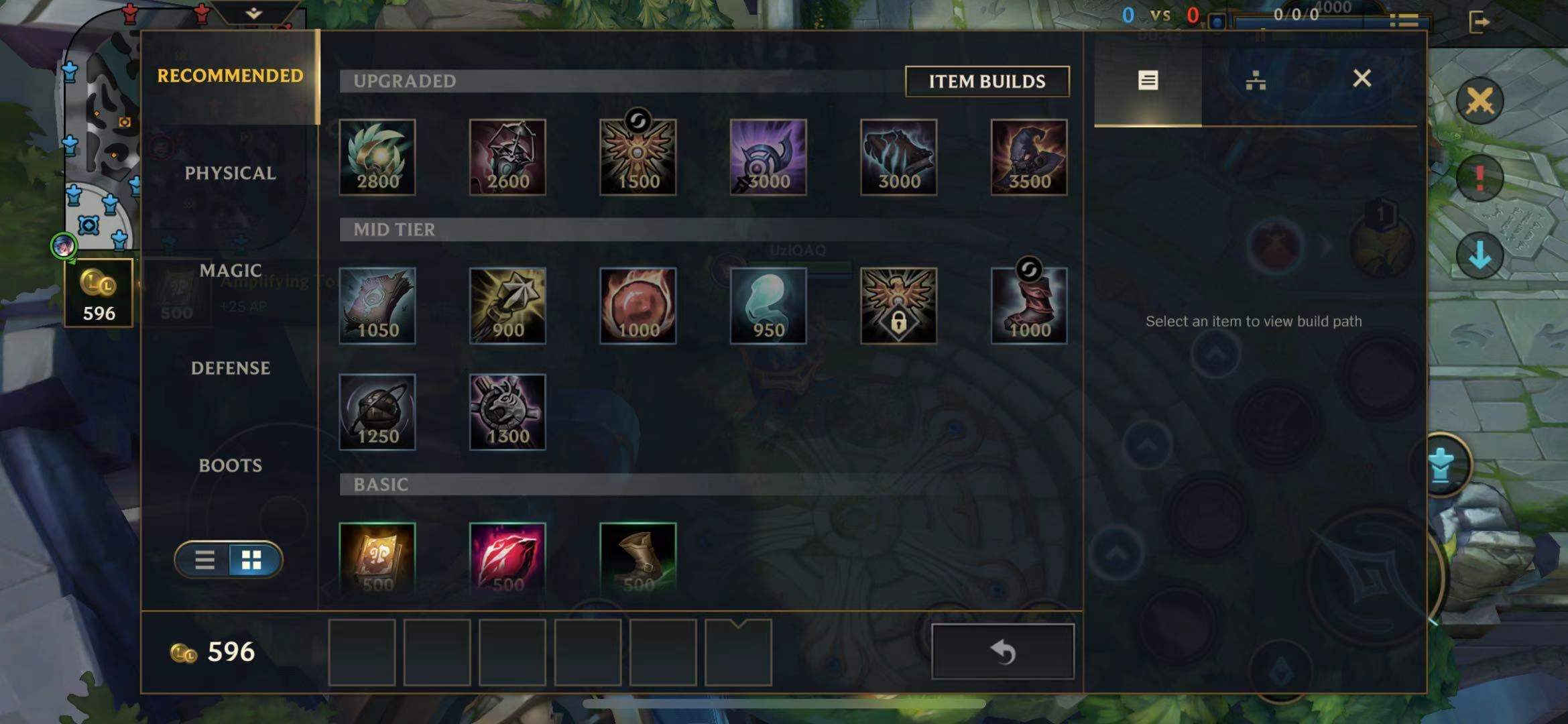The width and height of the screenshot is (1568, 724).
Task: Click the first empty inventory slot
Action: (x=362, y=652)
